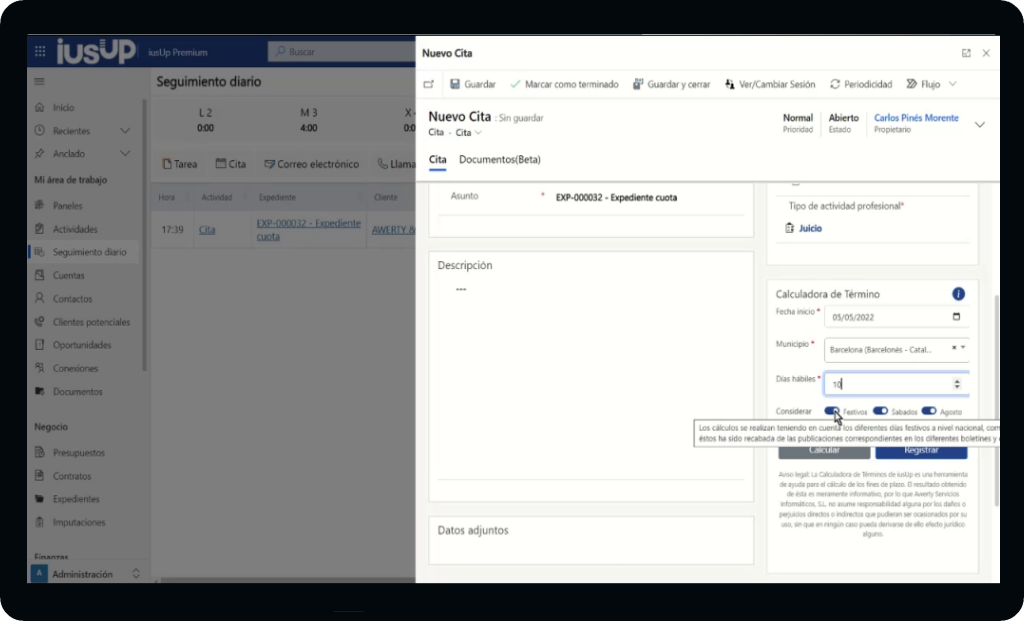Open Seguimiento diario in sidebar

[89, 252]
